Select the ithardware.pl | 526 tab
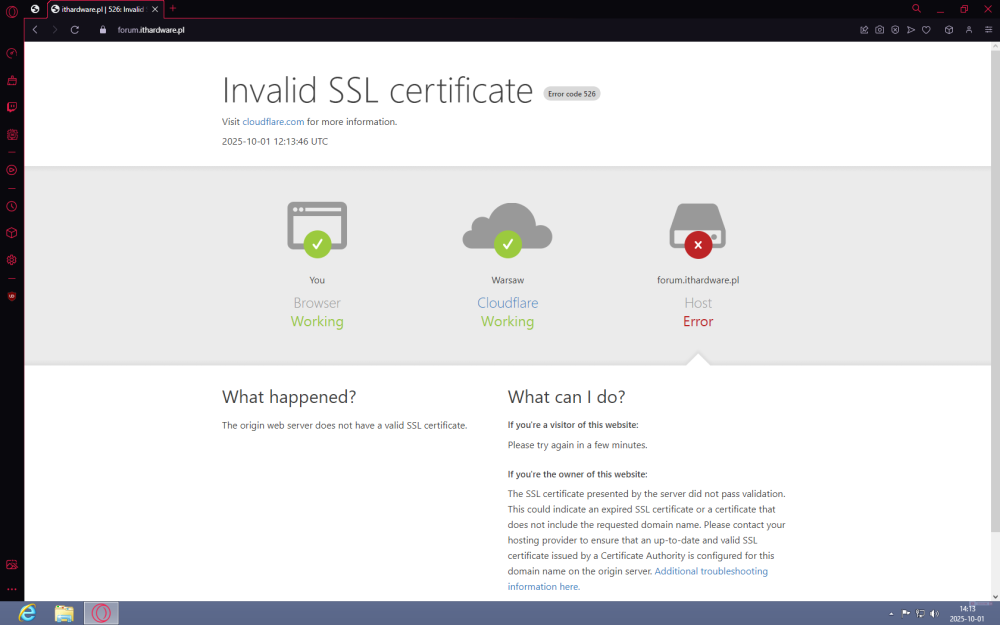 point(100,8)
